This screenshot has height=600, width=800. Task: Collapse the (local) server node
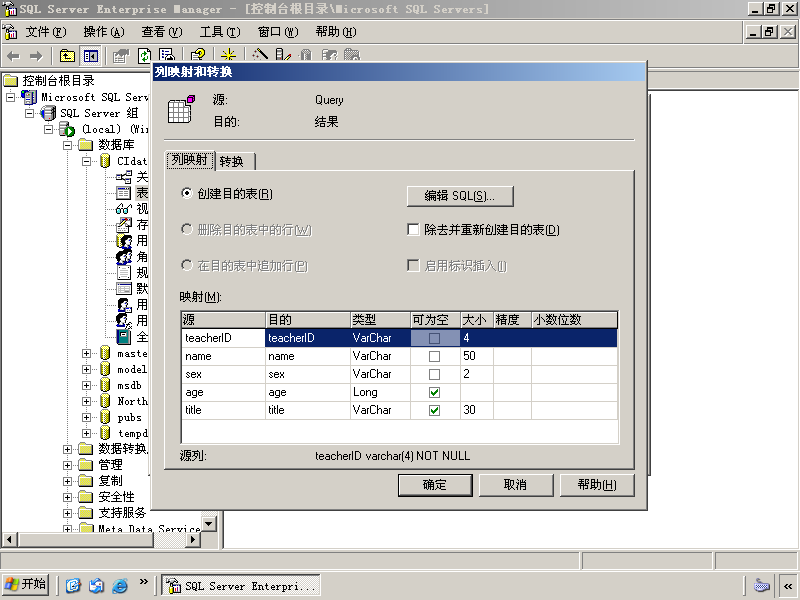[x=48, y=129]
